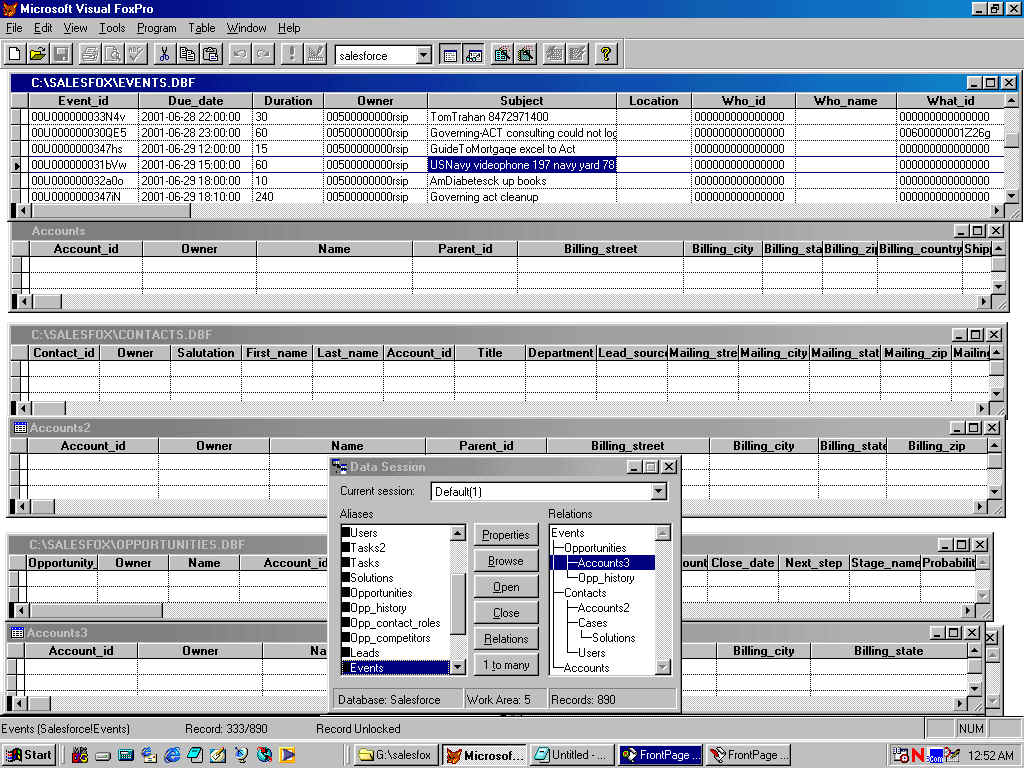The image size is (1024, 768).
Task: Click the Accounts3 window table icon
Action: [x=18, y=632]
